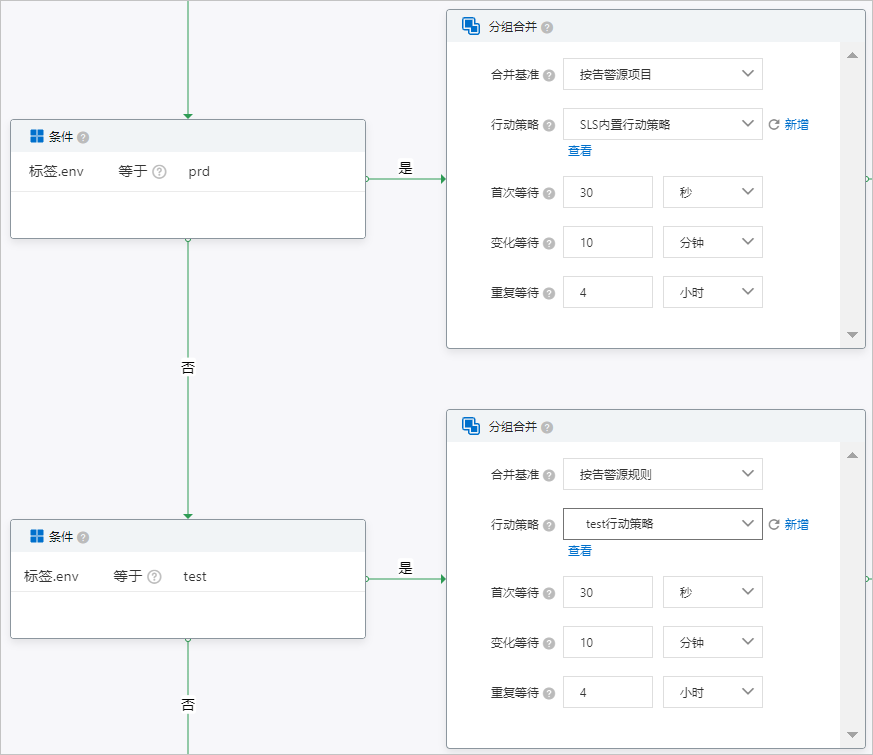The height and width of the screenshot is (755, 873).
Task: Click 新增 link in bottom panel
Action: point(796,524)
